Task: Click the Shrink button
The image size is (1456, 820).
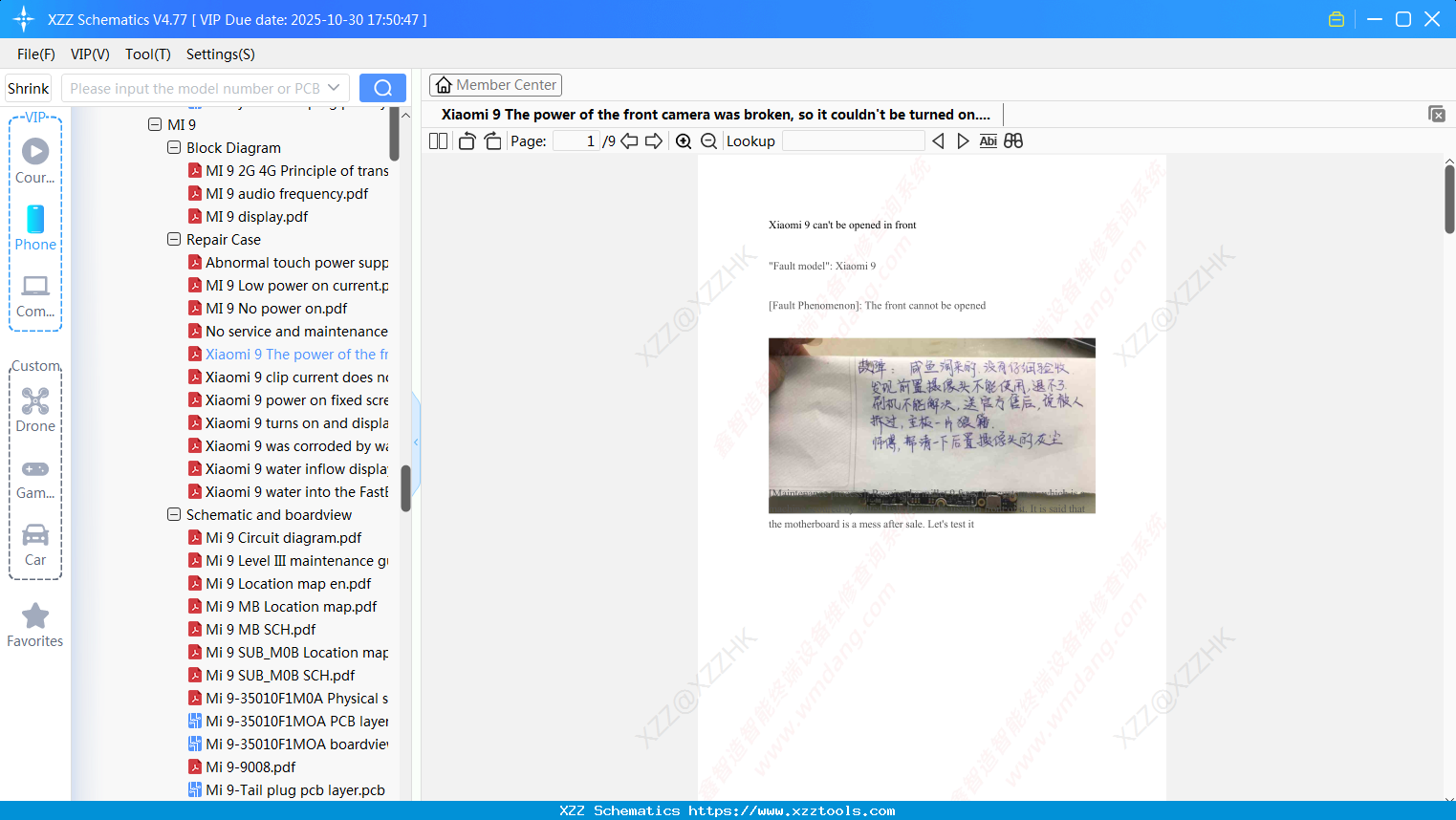Action: (x=29, y=88)
